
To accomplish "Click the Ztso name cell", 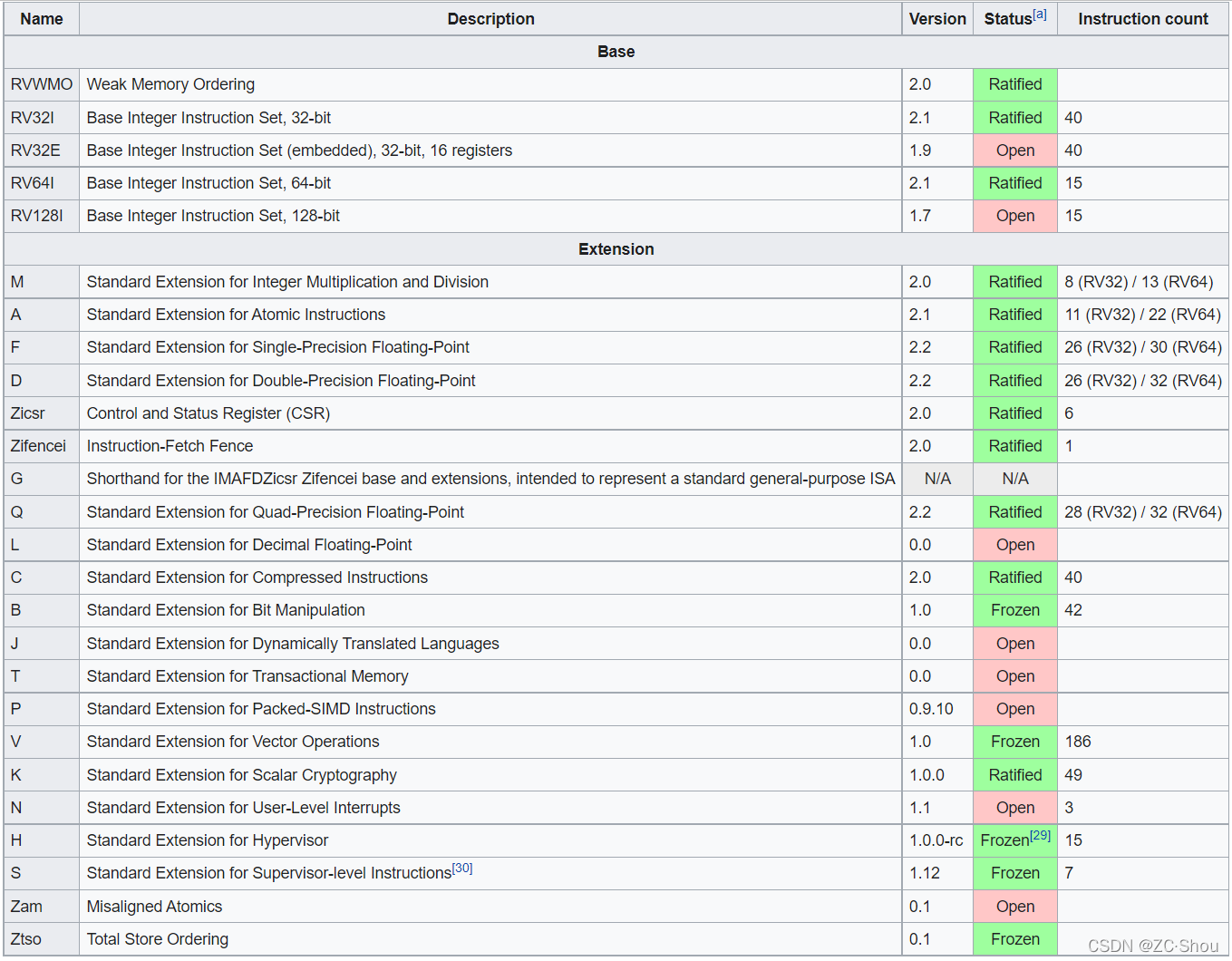I will (x=42, y=939).
